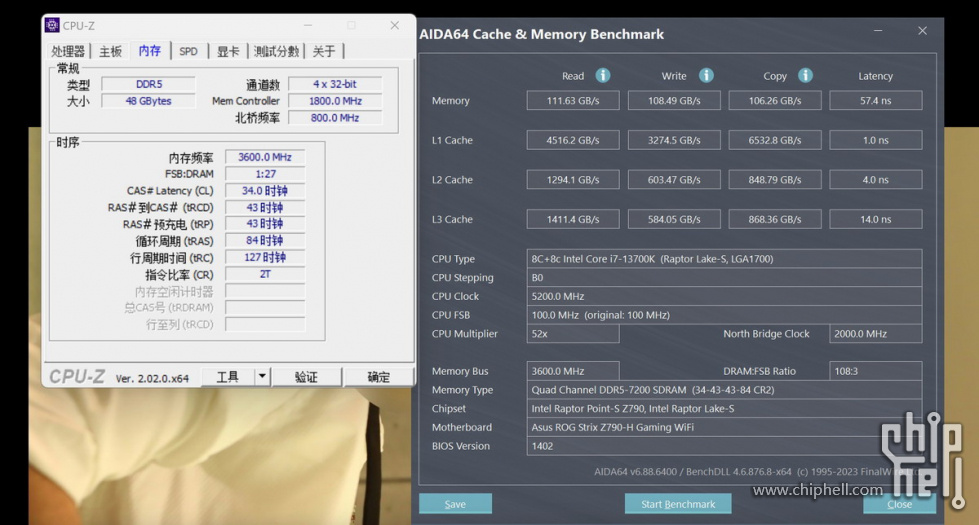Click the FSB:DRAM value 1:27
The height and width of the screenshot is (525, 979).
click(265, 174)
